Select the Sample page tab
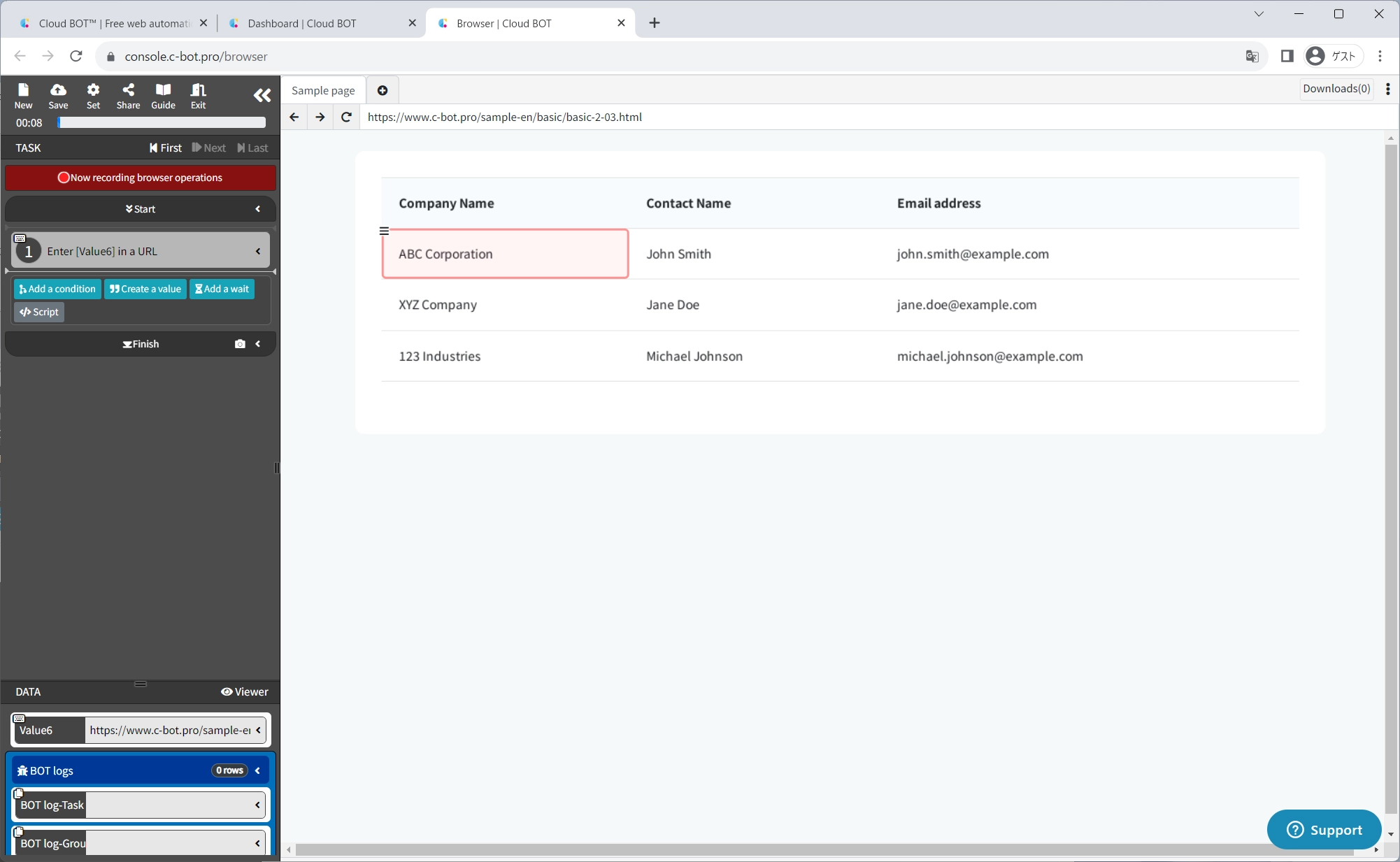This screenshot has height=862, width=1400. pos(323,90)
